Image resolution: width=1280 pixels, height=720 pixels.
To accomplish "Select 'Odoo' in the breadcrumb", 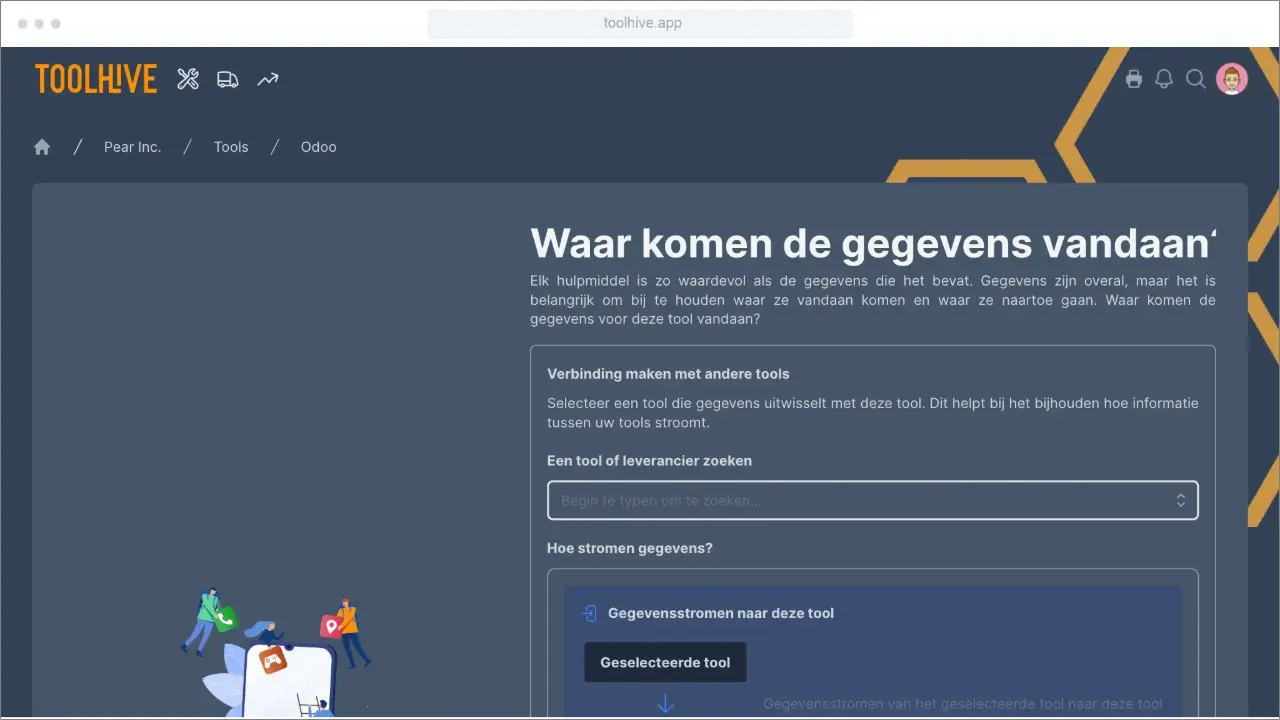I will 318,146.
